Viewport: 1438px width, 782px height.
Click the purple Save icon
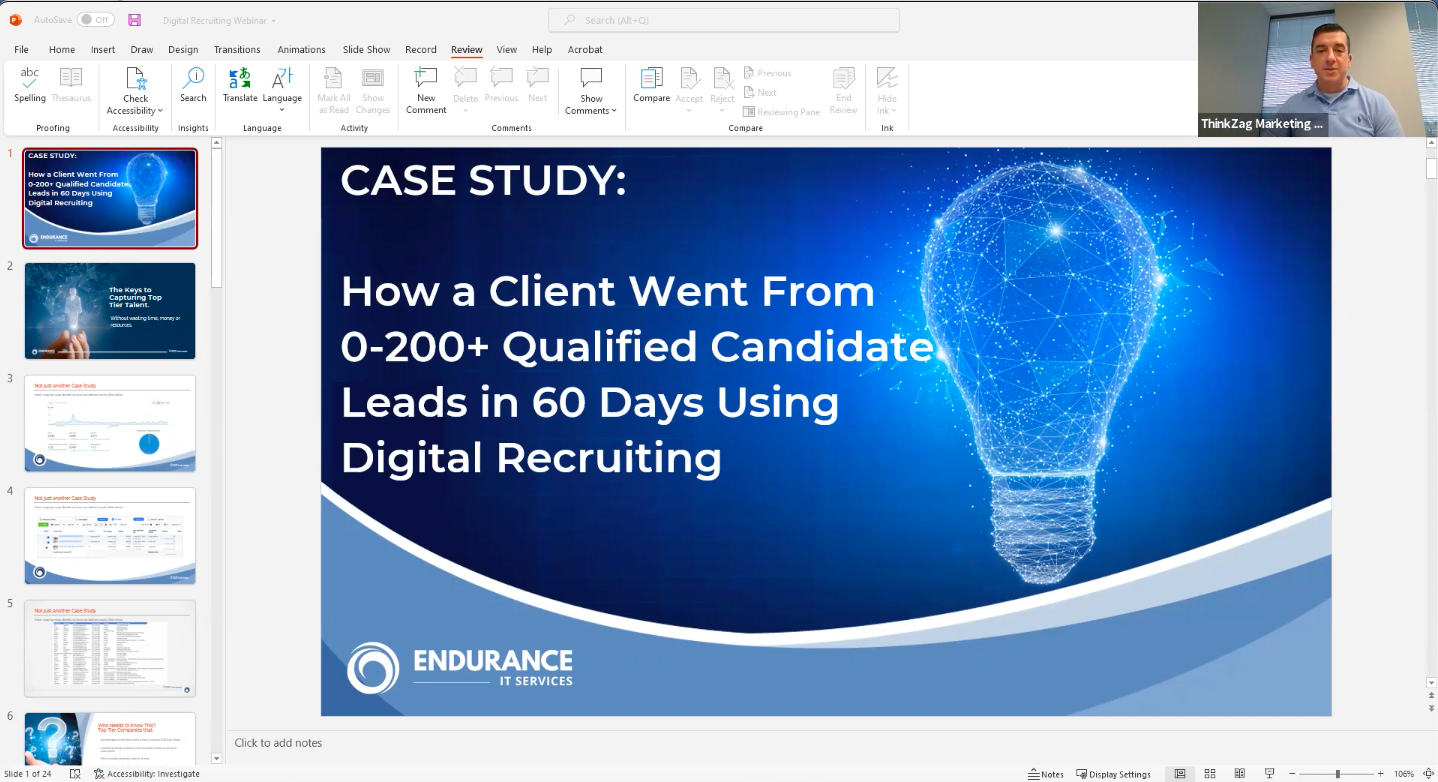[135, 20]
